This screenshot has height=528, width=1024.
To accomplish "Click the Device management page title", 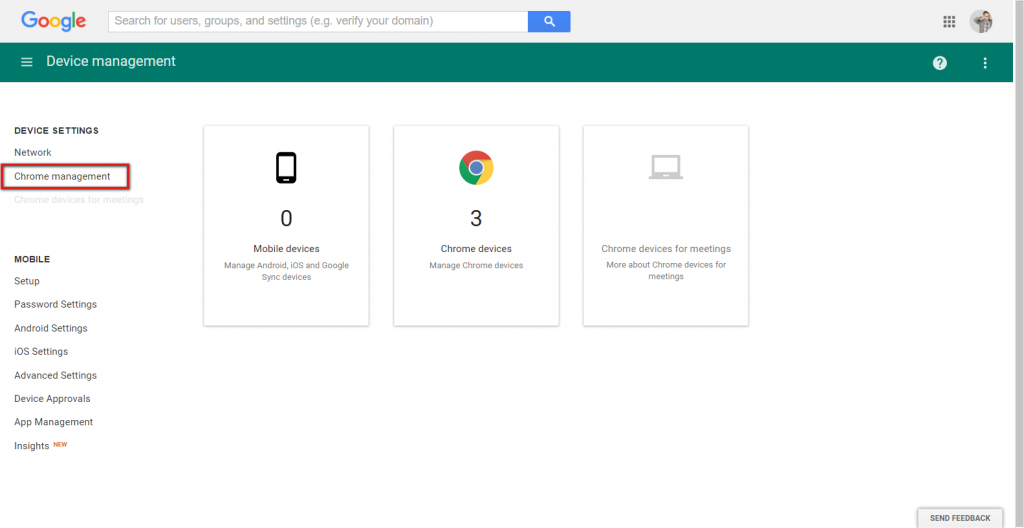I will point(111,61).
